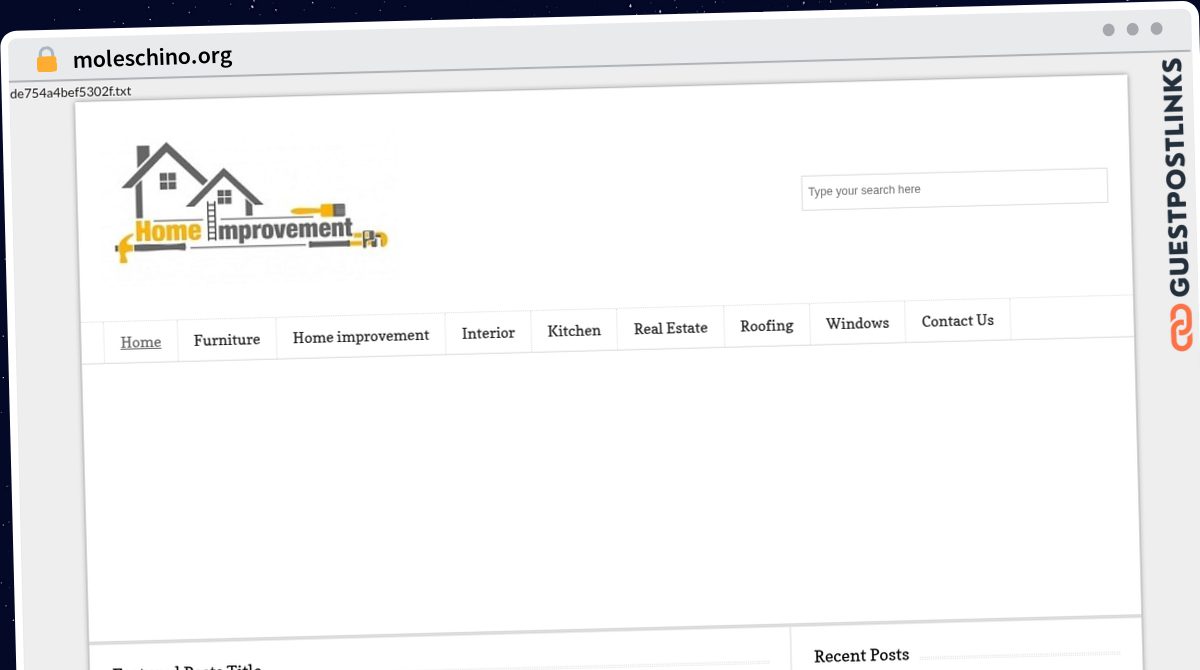Click the middle gray window dot

(1133, 29)
